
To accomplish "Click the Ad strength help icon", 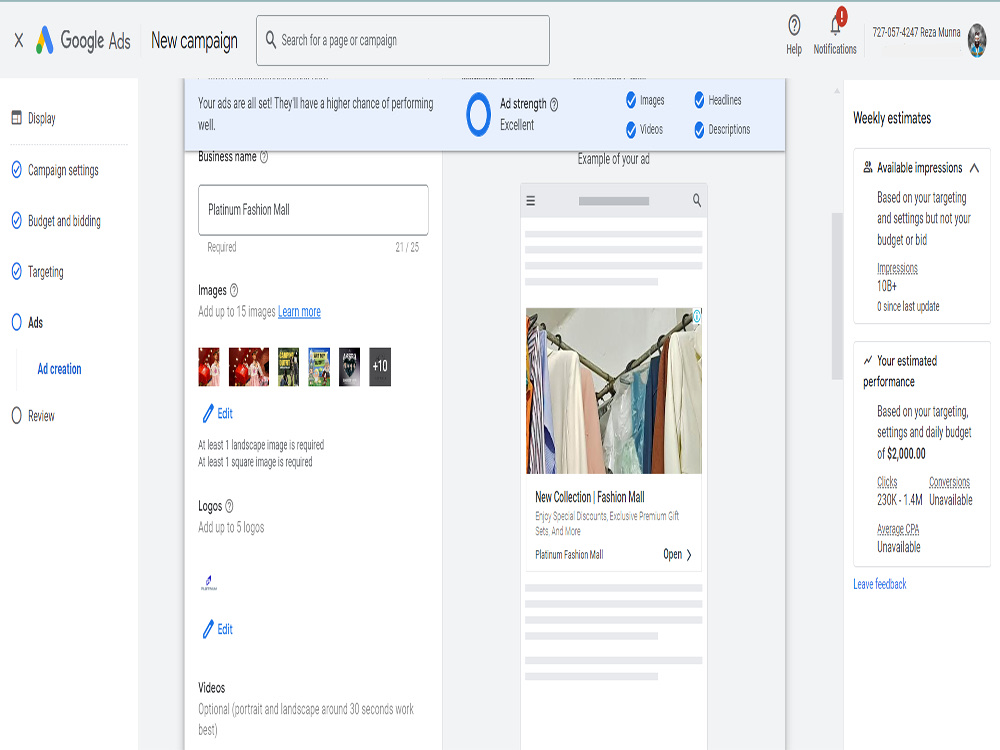I will click(554, 104).
